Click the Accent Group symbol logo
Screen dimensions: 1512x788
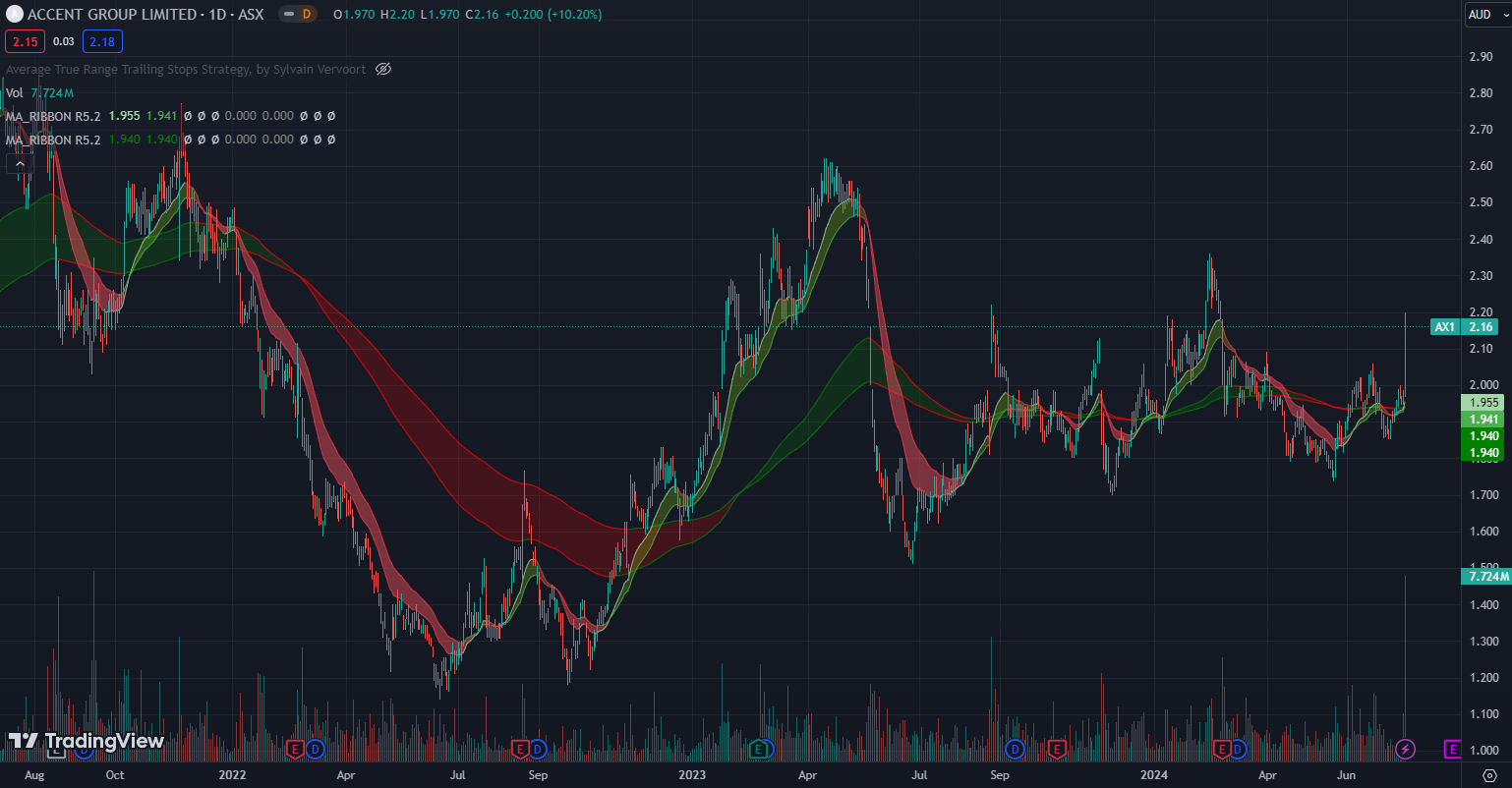point(14,14)
